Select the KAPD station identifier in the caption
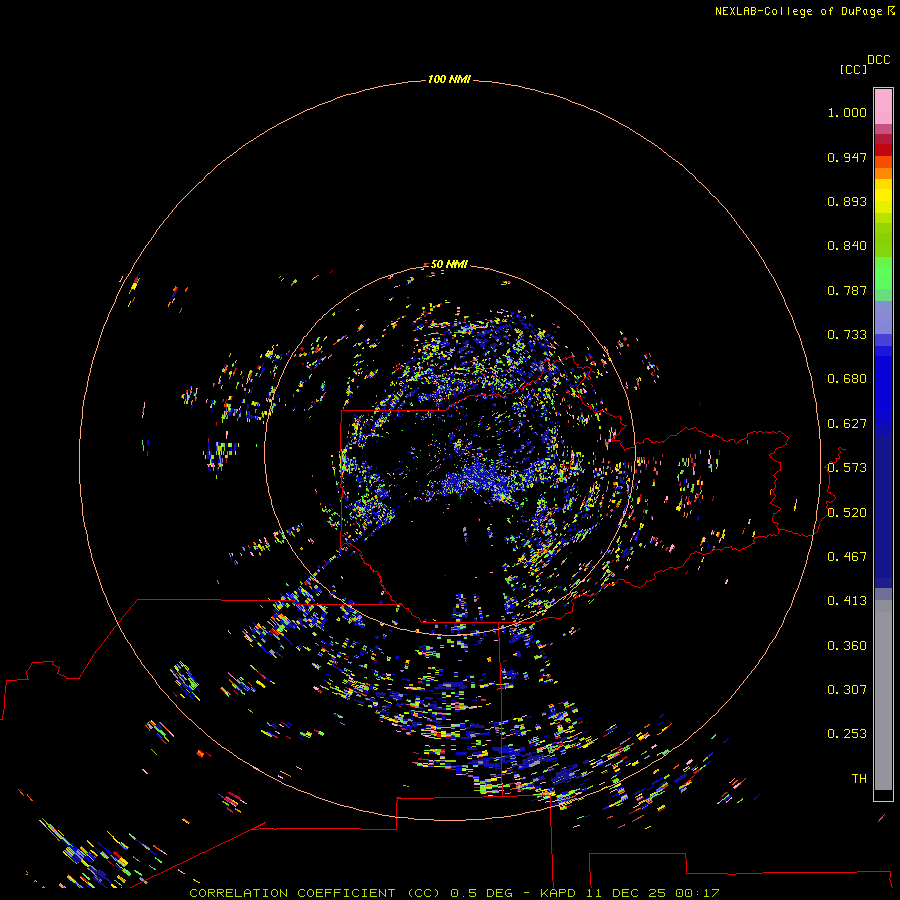900x900 pixels. tap(557, 892)
